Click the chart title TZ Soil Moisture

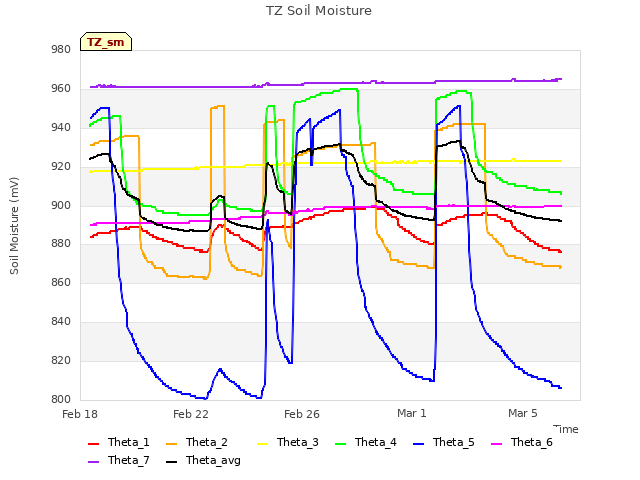point(319,11)
